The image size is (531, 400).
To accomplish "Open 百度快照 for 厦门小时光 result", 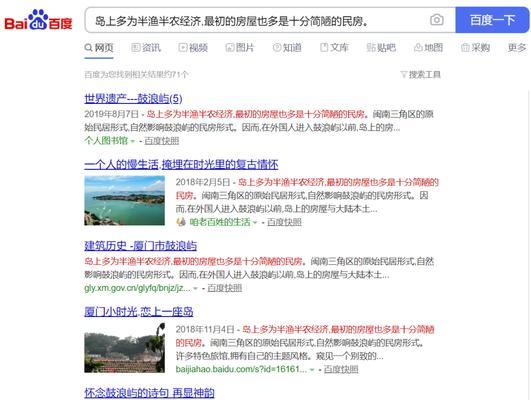I will [341, 369].
